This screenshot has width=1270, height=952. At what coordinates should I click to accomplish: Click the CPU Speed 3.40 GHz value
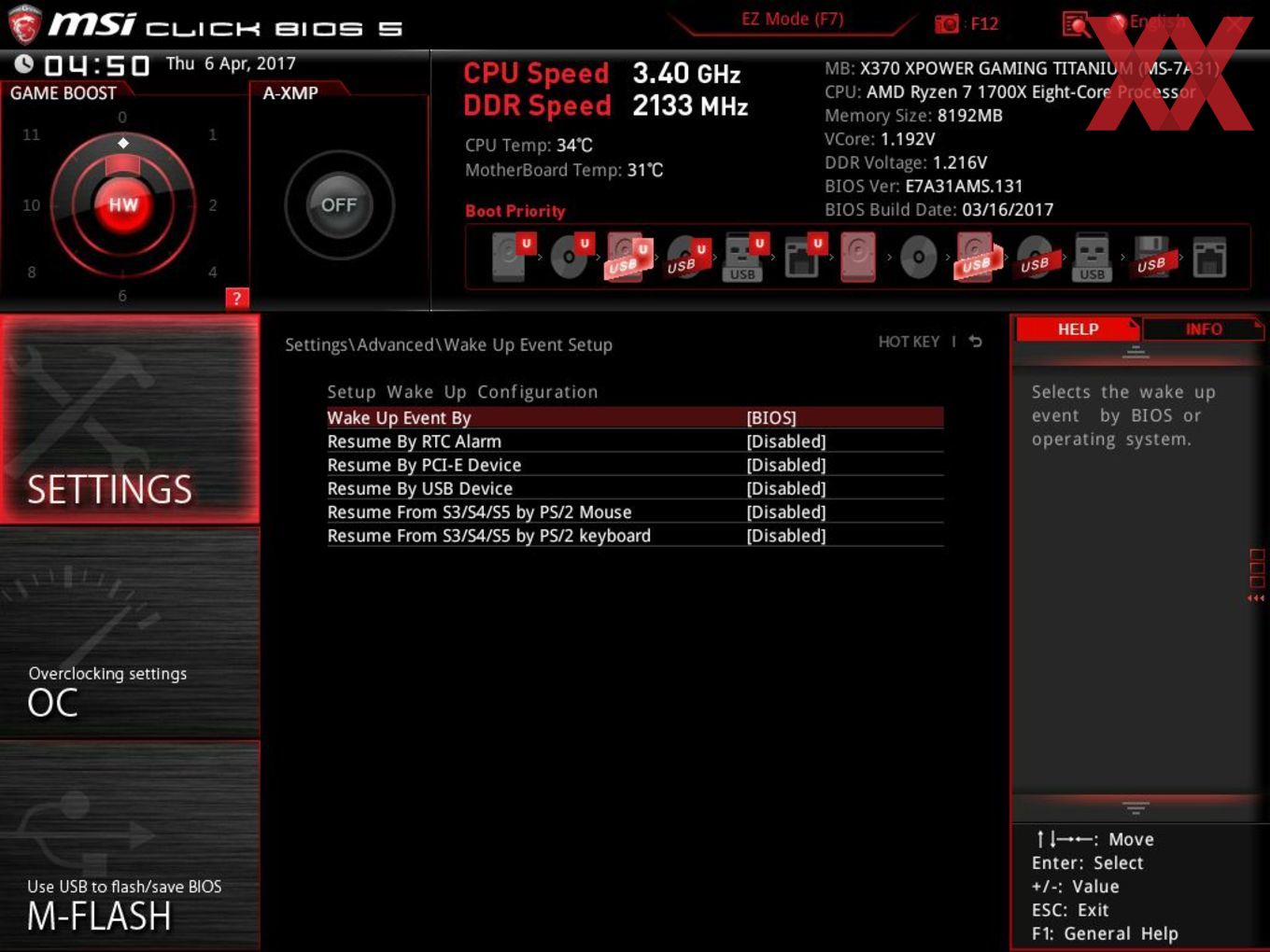686,74
